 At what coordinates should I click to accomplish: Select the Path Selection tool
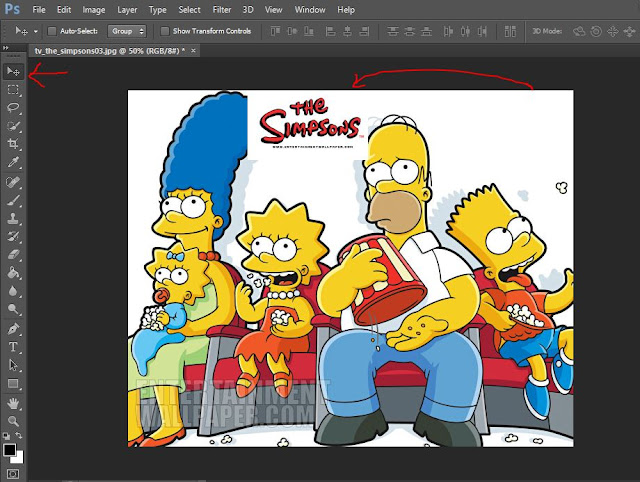pyautogui.click(x=13, y=365)
